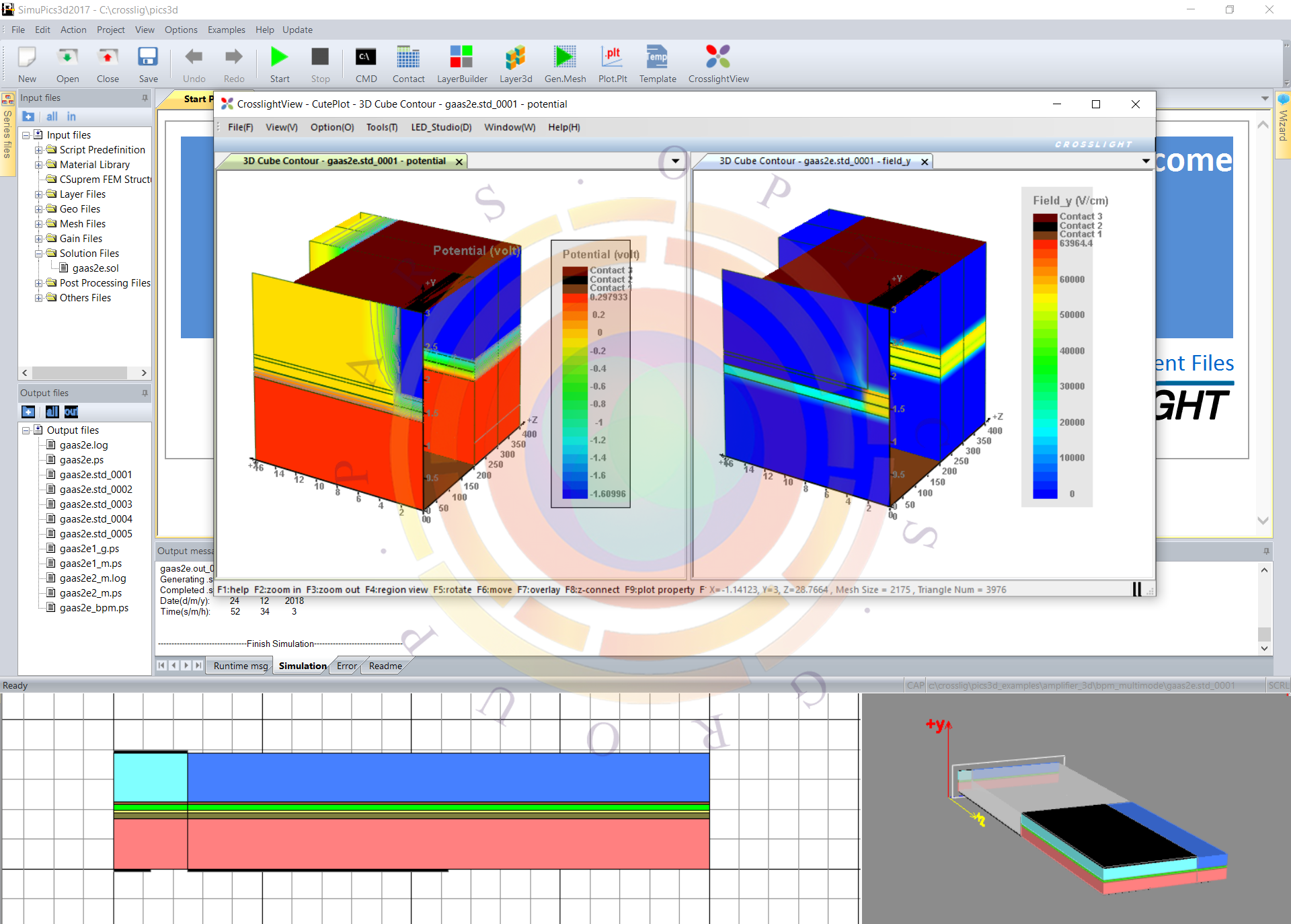Click the Undo arrow icon
Screen dimensions: 1291x924
click(194, 64)
